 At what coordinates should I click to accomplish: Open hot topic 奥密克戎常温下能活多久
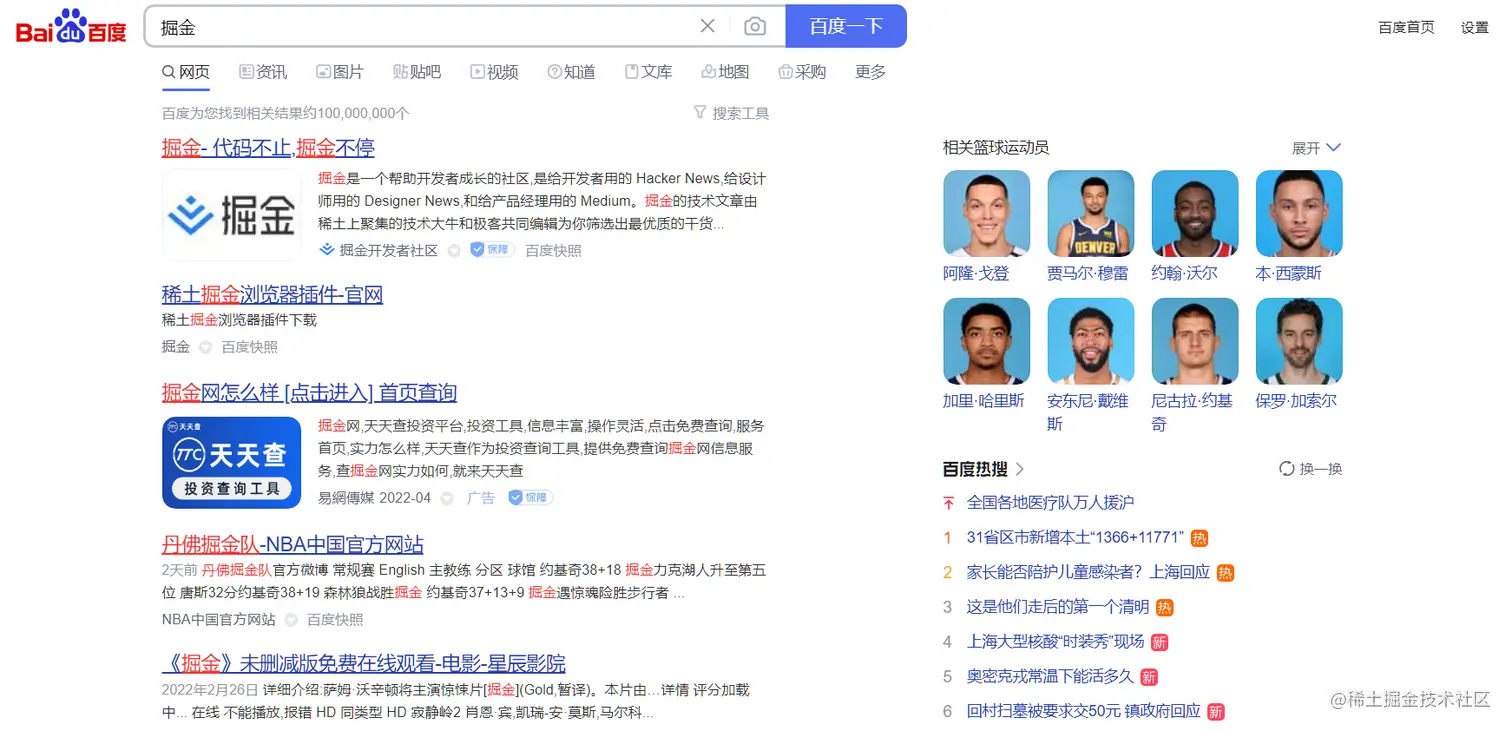[1050, 676]
